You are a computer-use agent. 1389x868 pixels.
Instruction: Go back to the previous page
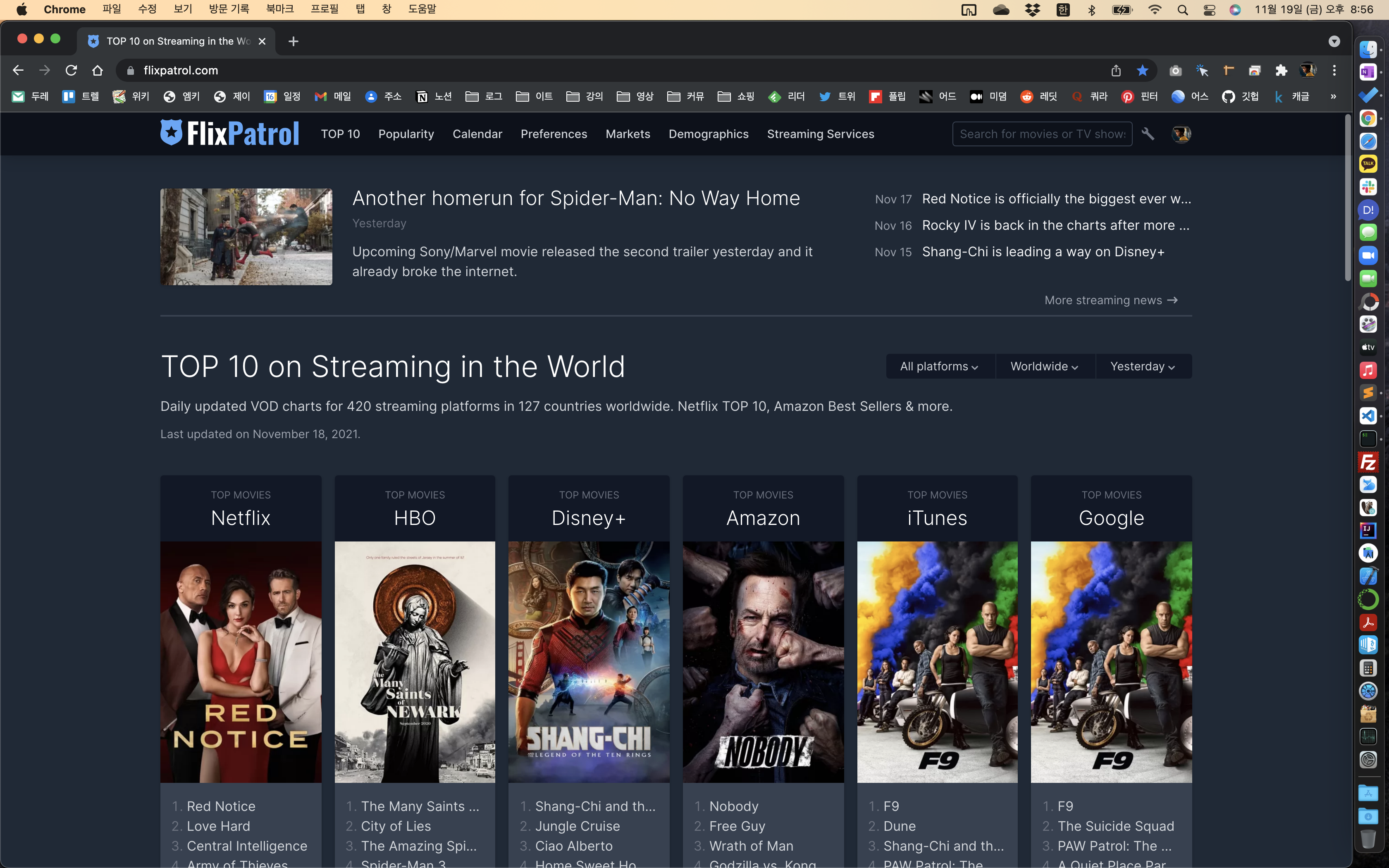click(18, 70)
